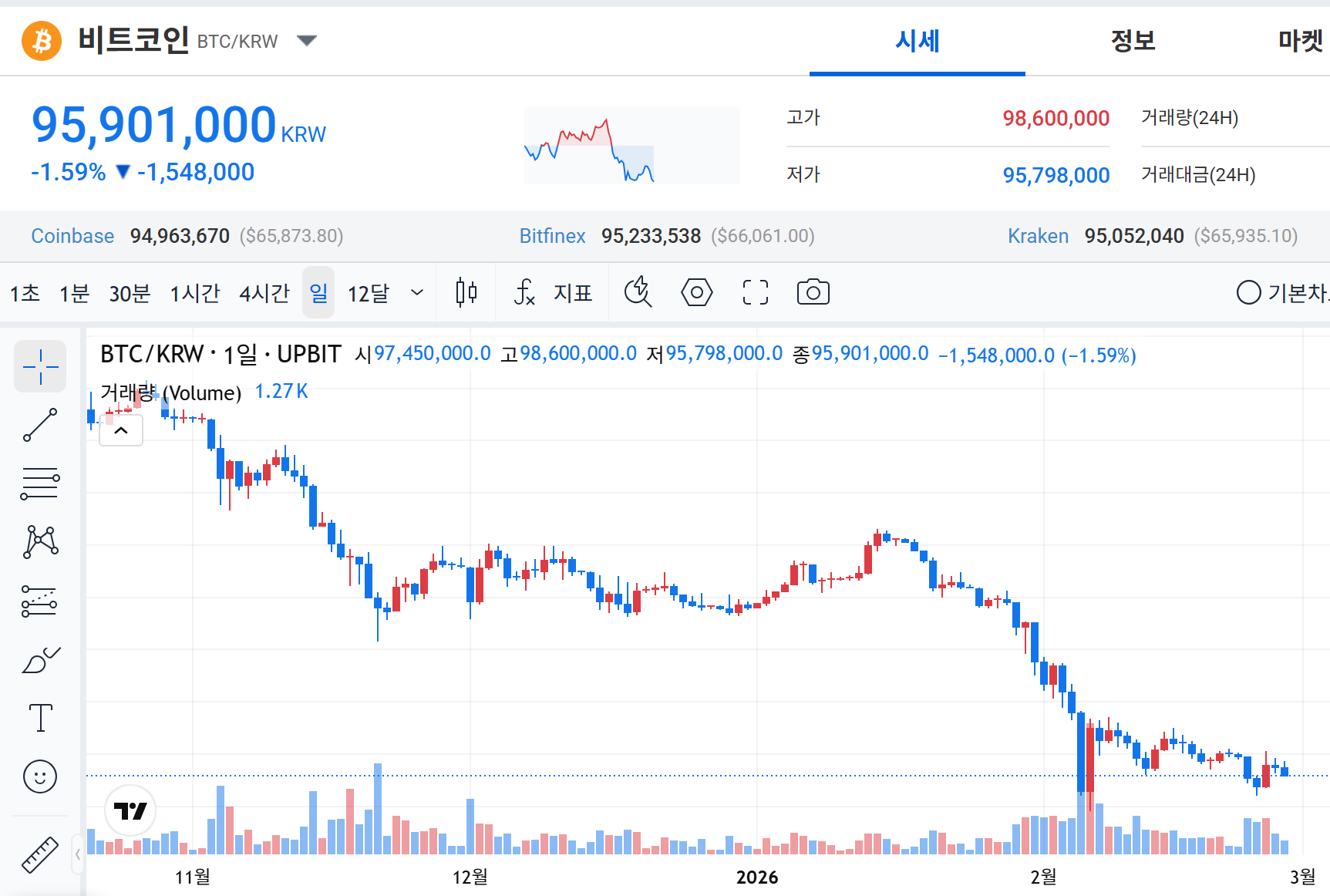Screen dimensions: 1330x896
Task: Open the fx indicators (지표) menu
Action: coord(553,293)
